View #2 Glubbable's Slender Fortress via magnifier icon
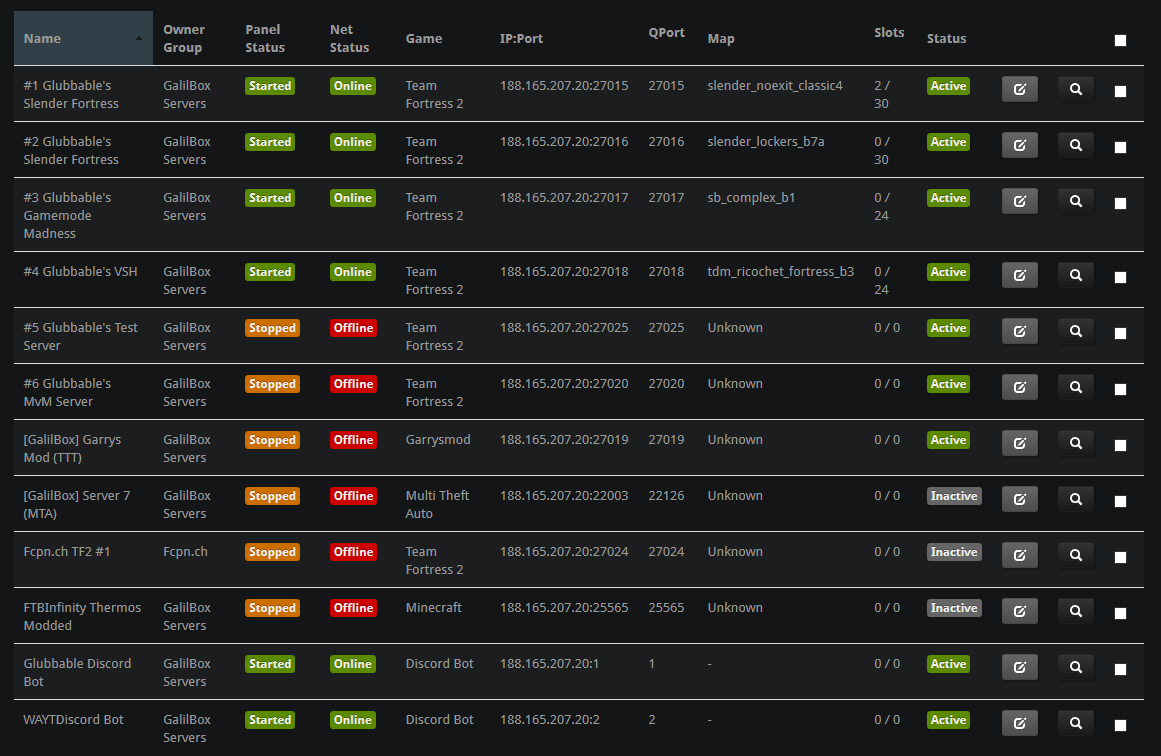This screenshot has height=756, width=1161. pyautogui.click(x=1076, y=145)
